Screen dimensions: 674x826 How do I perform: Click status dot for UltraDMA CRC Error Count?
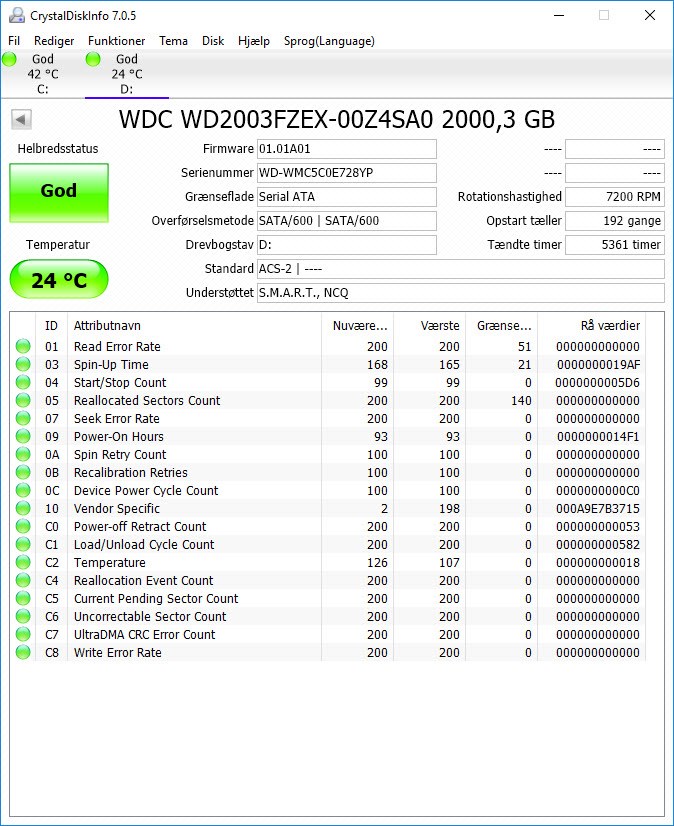pyautogui.click(x=23, y=634)
